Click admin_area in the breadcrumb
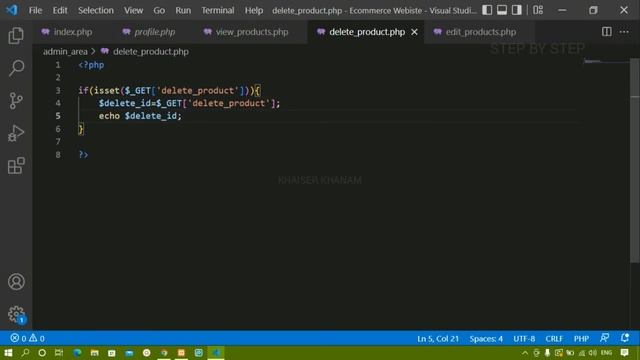 [65, 51]
